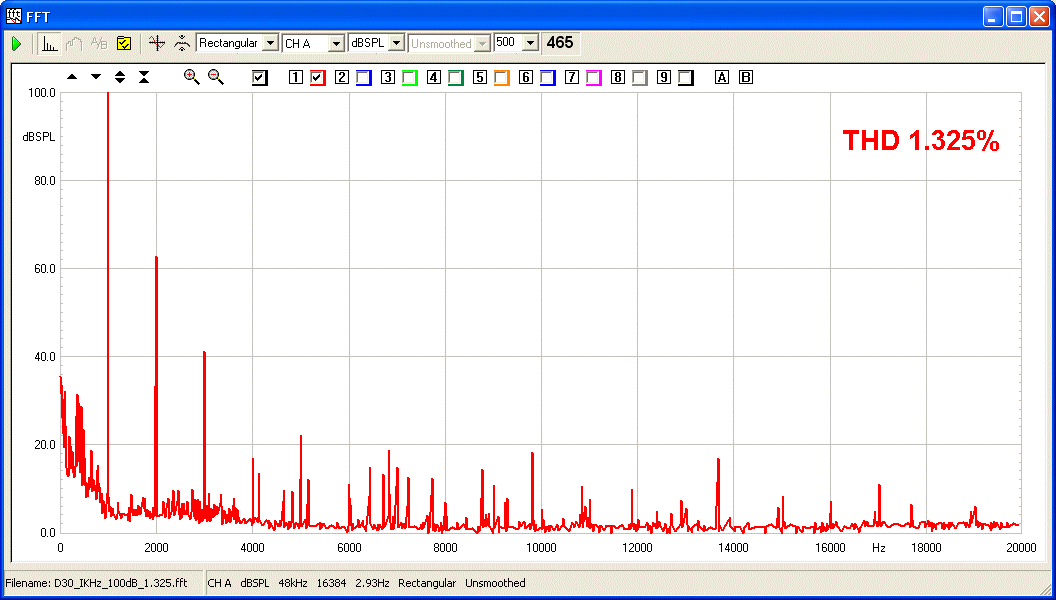Click the Rectangular entry in the status bar
1056x600 pixels.
[427, 583]
